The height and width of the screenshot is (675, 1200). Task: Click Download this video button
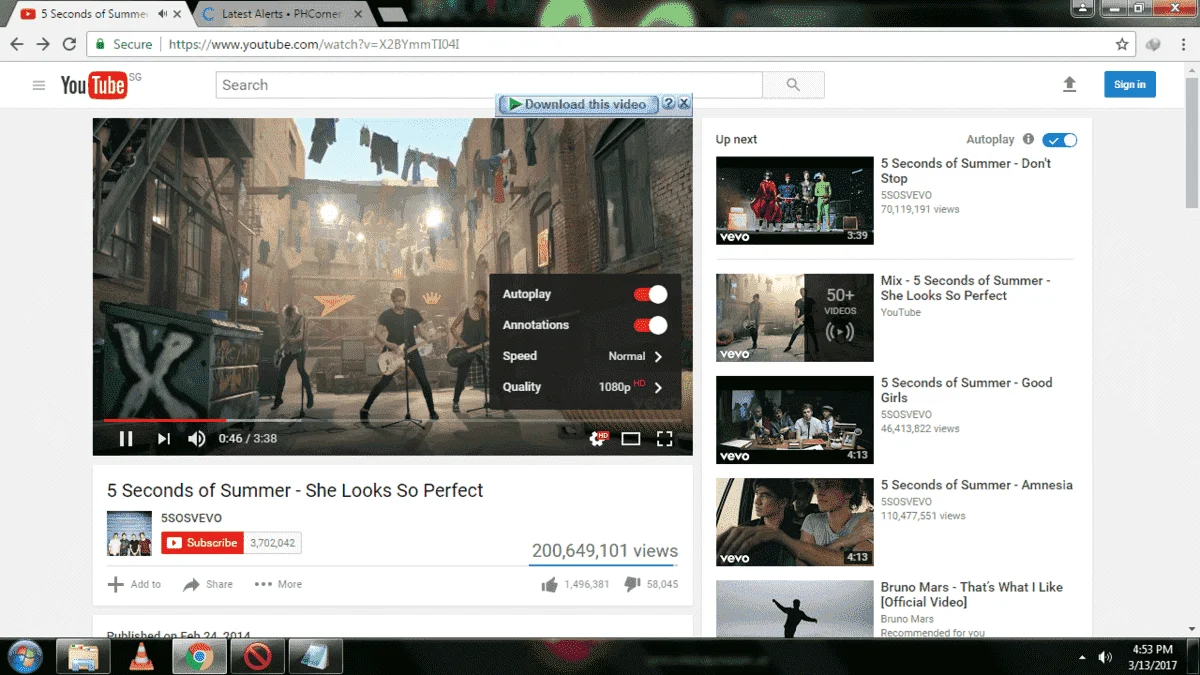click(x=578, y=104)
